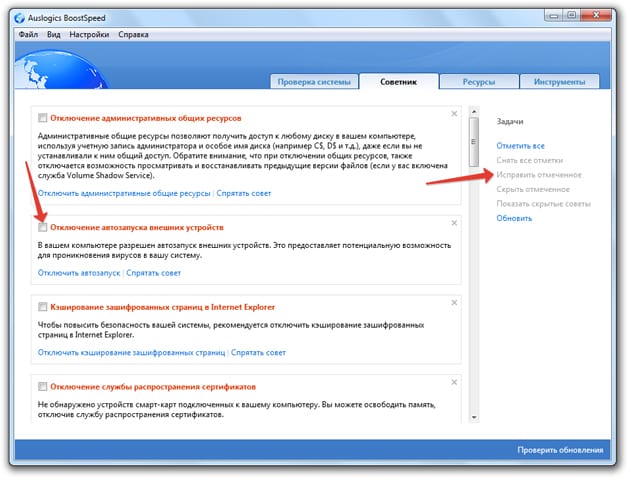Viewport: 628px width, 478px height.
Task: Tick the 'Отключение автозапуска внешних устройств' checkbox
Action: pos(42,227)
